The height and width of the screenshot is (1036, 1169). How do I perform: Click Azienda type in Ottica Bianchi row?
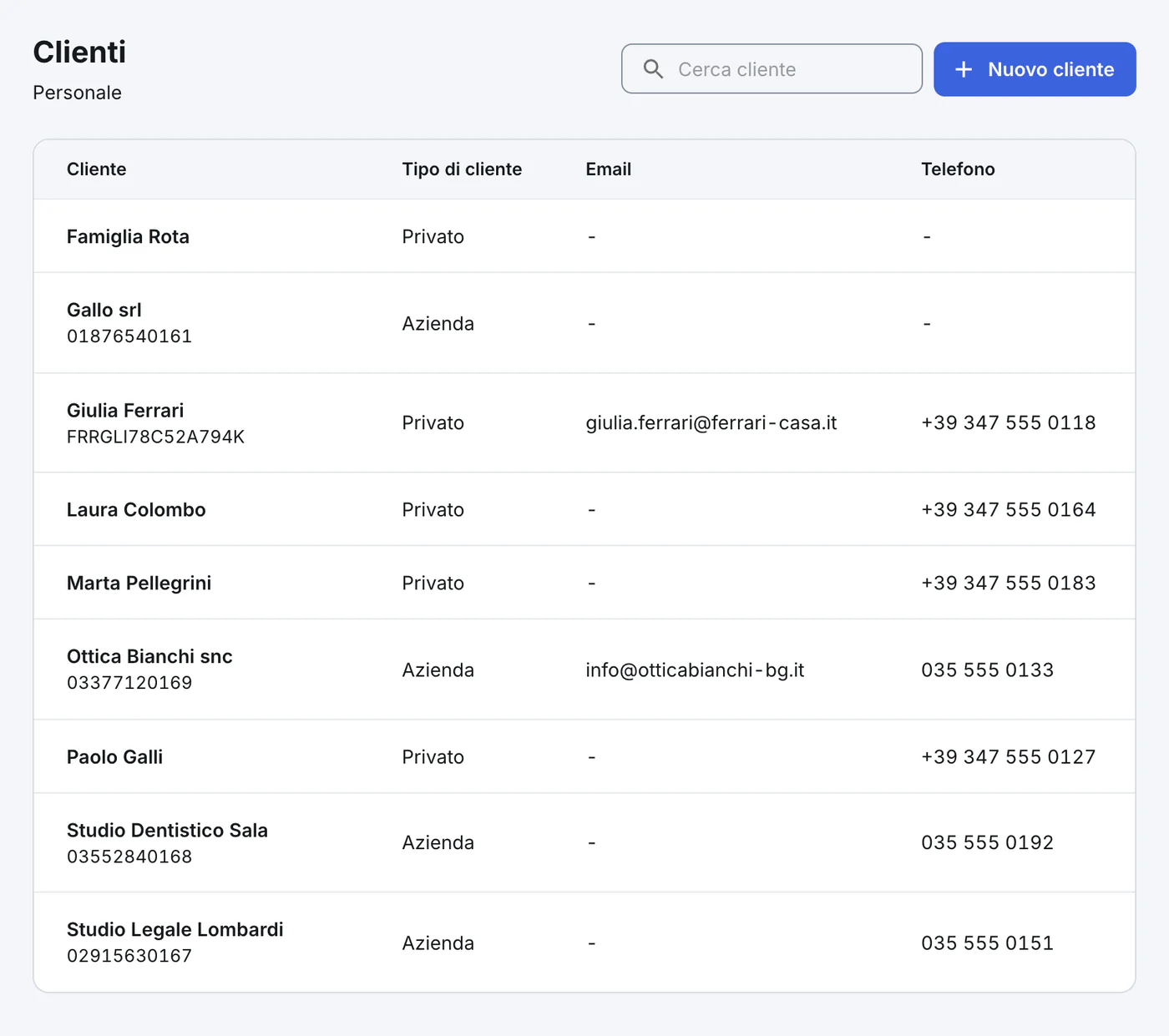pos(438,670)
